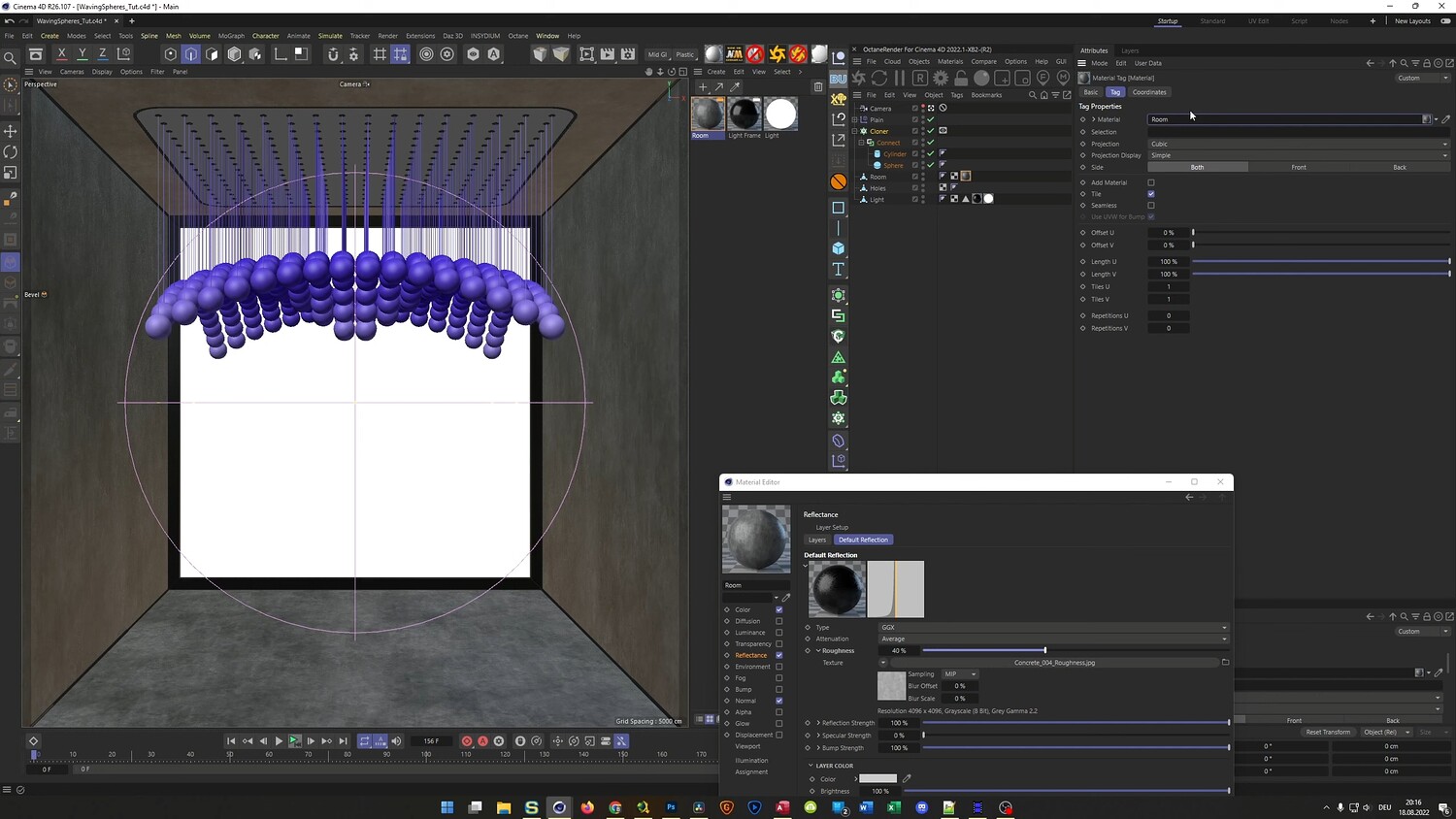The image size is (1456, 819).
Task: Open the Assignment settings in Material Editor
Action: tap(751, 772)
